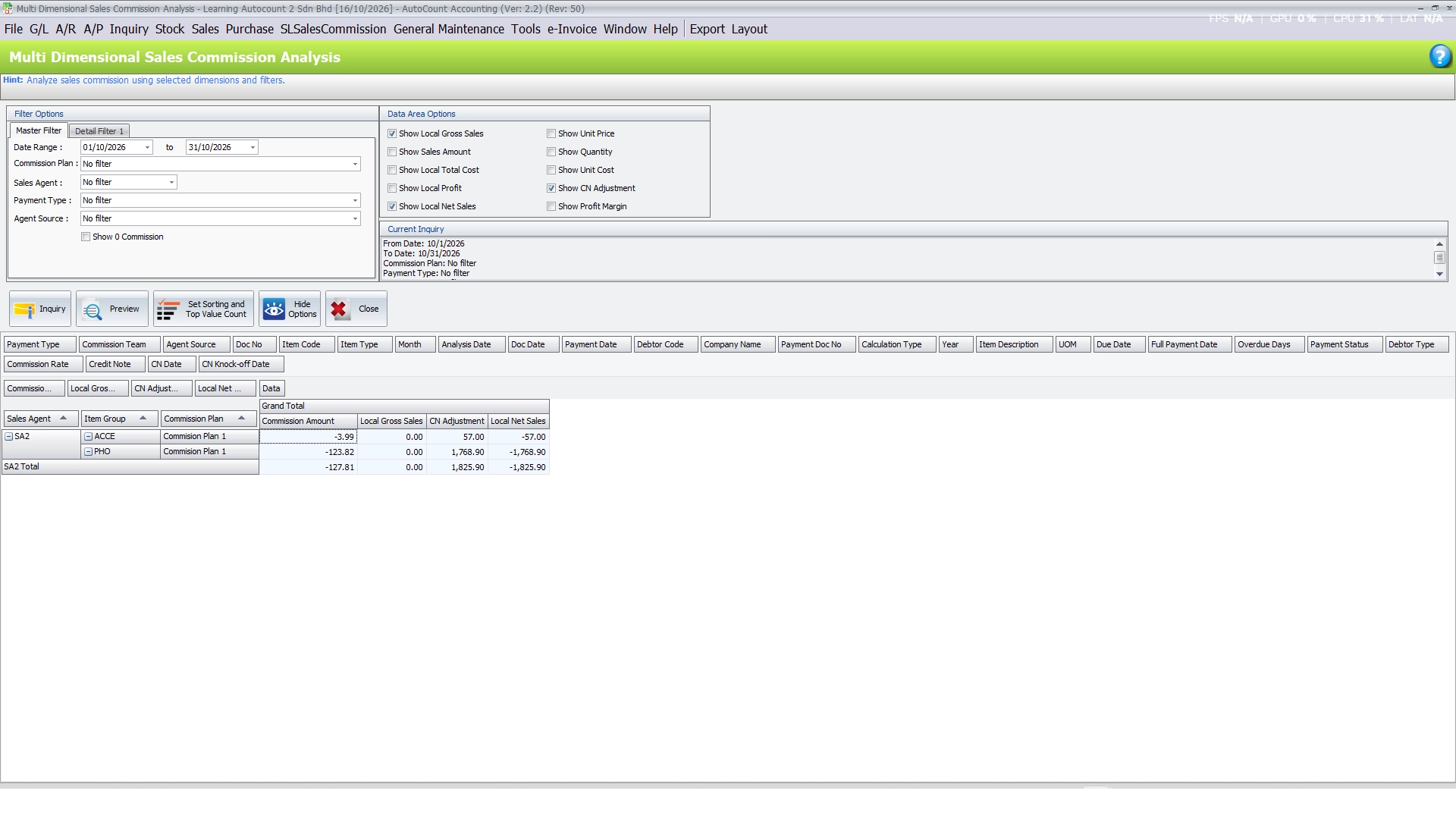Check Show 0 Commission option
The height and width of the screenshot is (819, 1456).
click(86, 237)
